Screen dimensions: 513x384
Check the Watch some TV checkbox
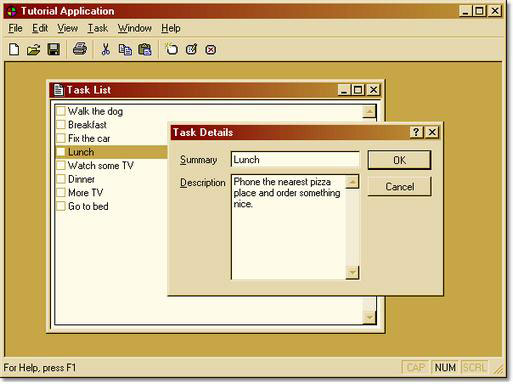pos(61,165)
